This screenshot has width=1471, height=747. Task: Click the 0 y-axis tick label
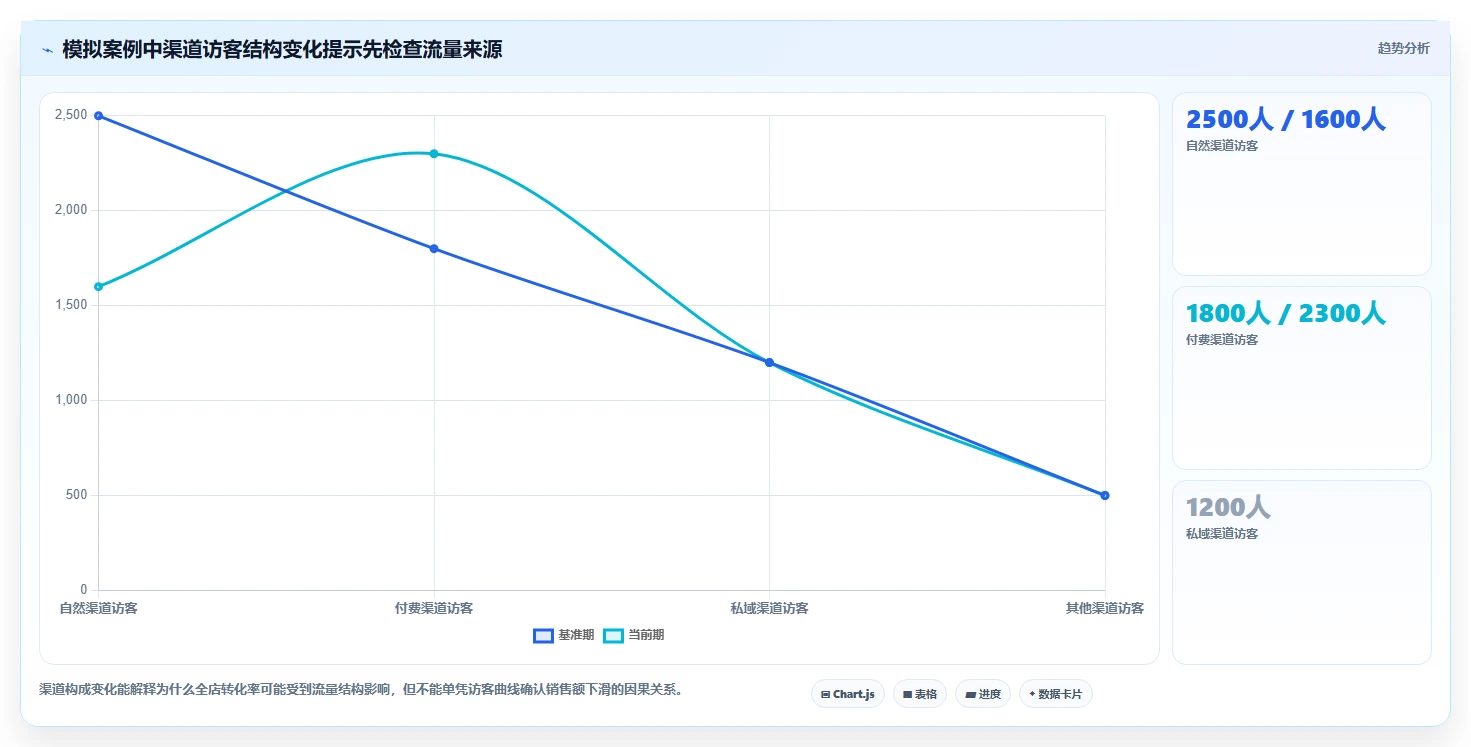(84, 590)
